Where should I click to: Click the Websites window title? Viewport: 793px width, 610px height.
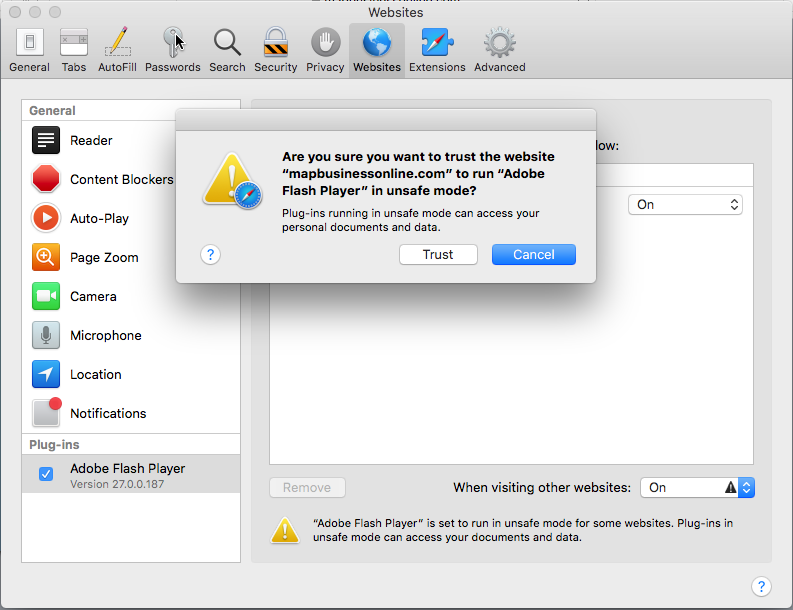(395, 12)
